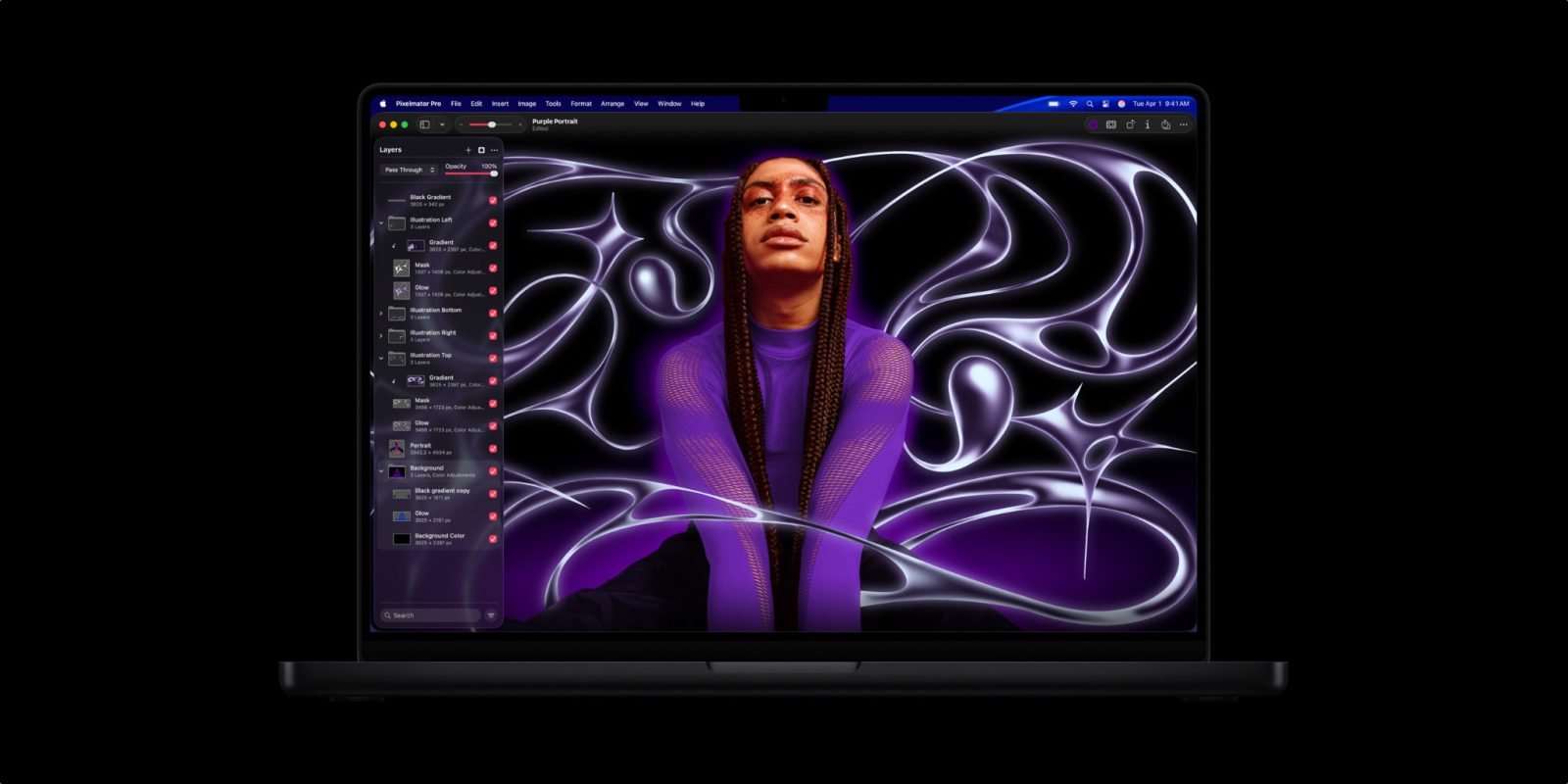This screenshot has height=784, width=1568.
Task: Click the Wi-Fi icon in the menu bar
Action: [1073, 103]
